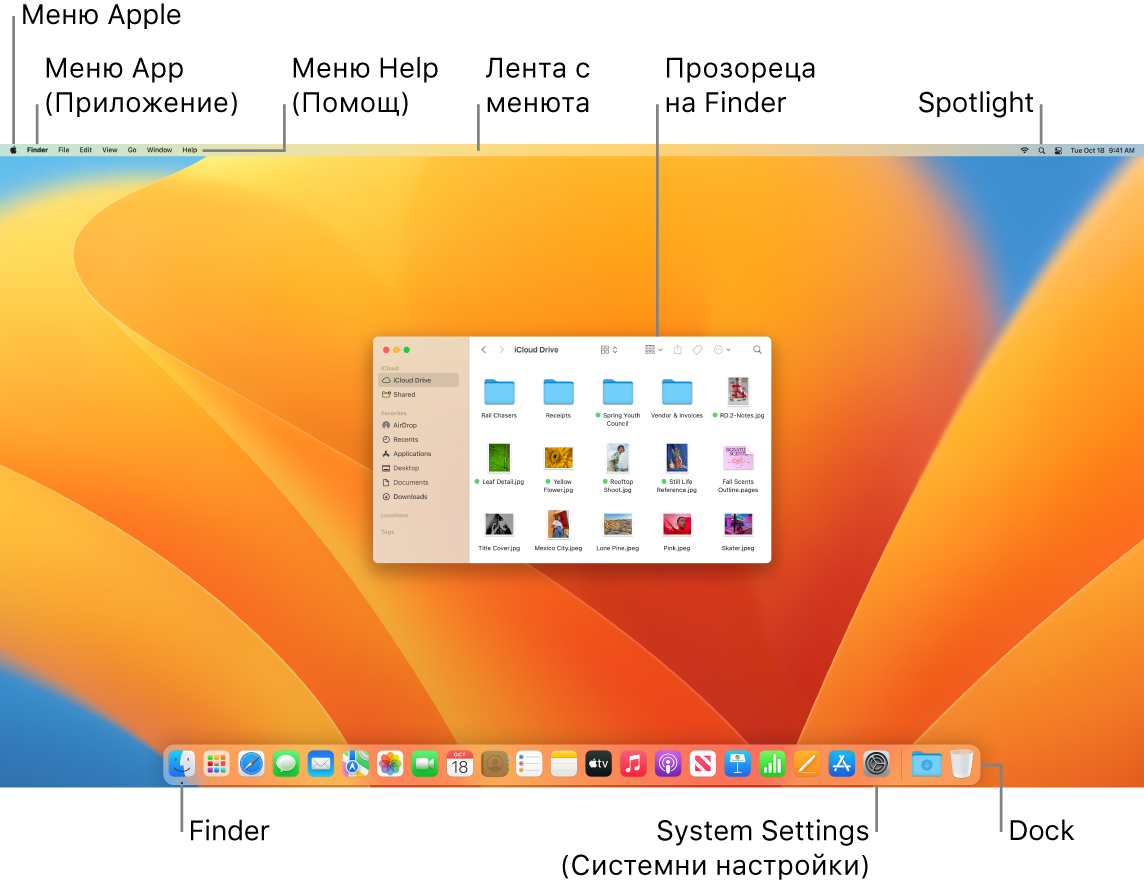
Task: Launch FaceTime from the Dock
Action: click(x=425, y=764)
